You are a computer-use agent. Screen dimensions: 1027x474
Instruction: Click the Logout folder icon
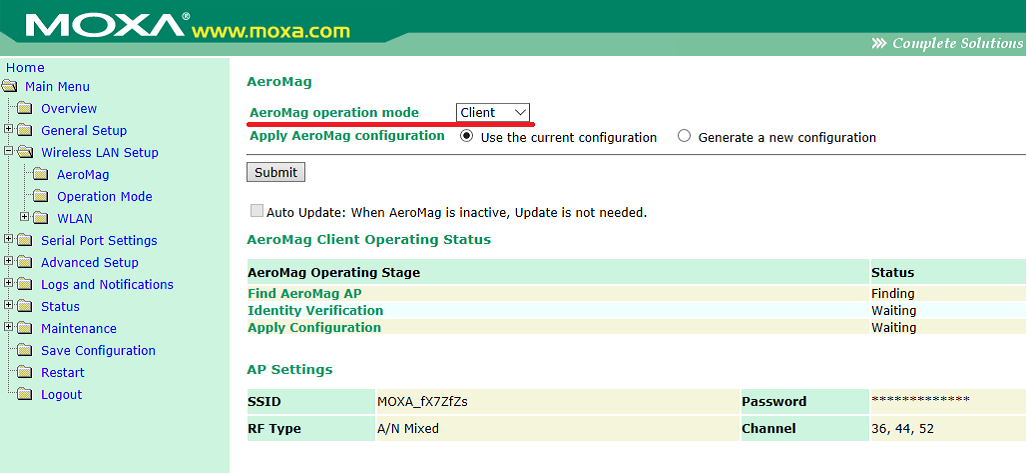[x=25, y=395]
